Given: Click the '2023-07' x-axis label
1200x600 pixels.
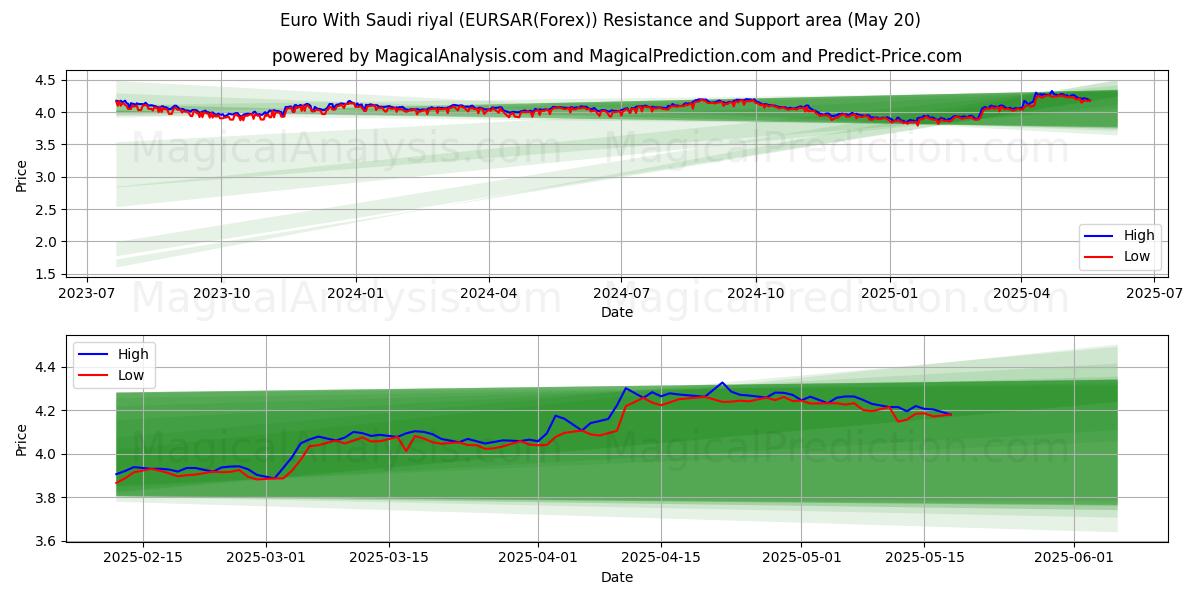Looking at the screenshot, I should click(x=88, y=294).
